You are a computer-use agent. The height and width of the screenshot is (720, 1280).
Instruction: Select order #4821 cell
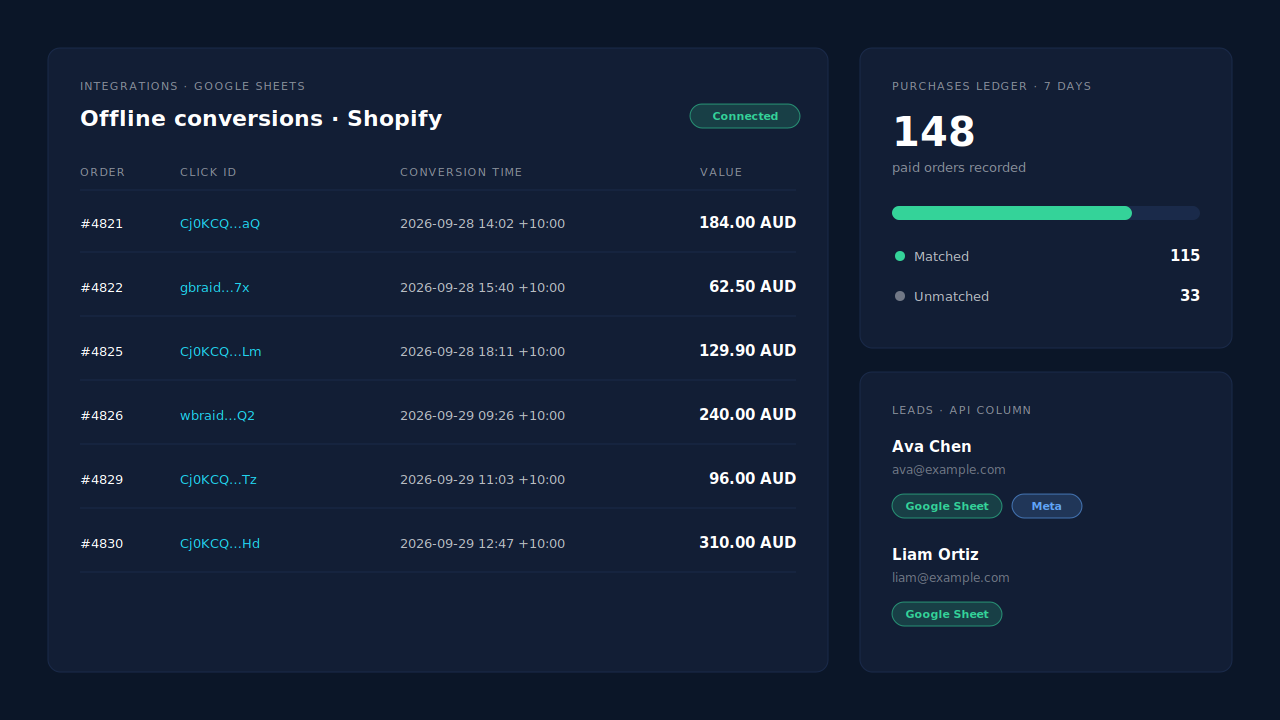pos(102,224)
